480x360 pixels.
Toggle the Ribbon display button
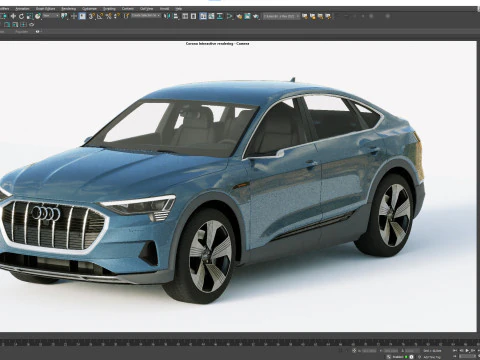(x=203, y=16)
